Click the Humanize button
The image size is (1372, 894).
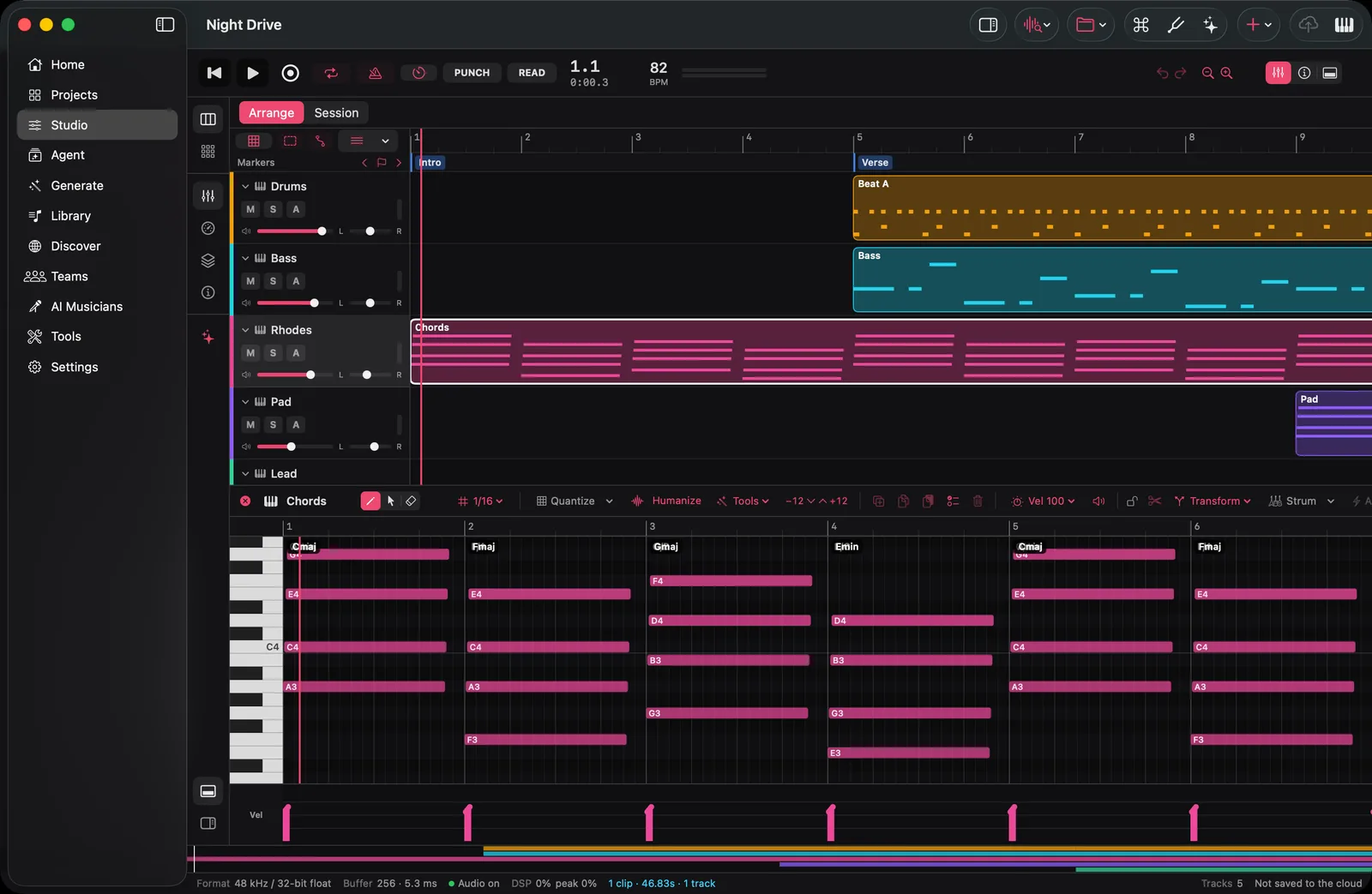(666, 501)
